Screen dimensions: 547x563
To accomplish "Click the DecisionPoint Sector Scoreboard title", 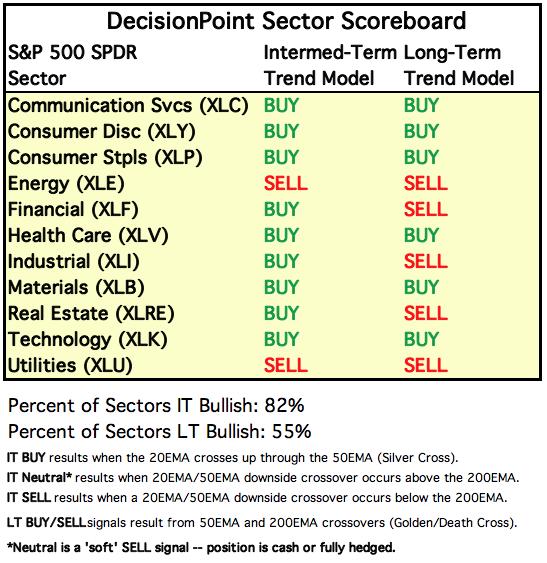I will (x=286, y=20).
